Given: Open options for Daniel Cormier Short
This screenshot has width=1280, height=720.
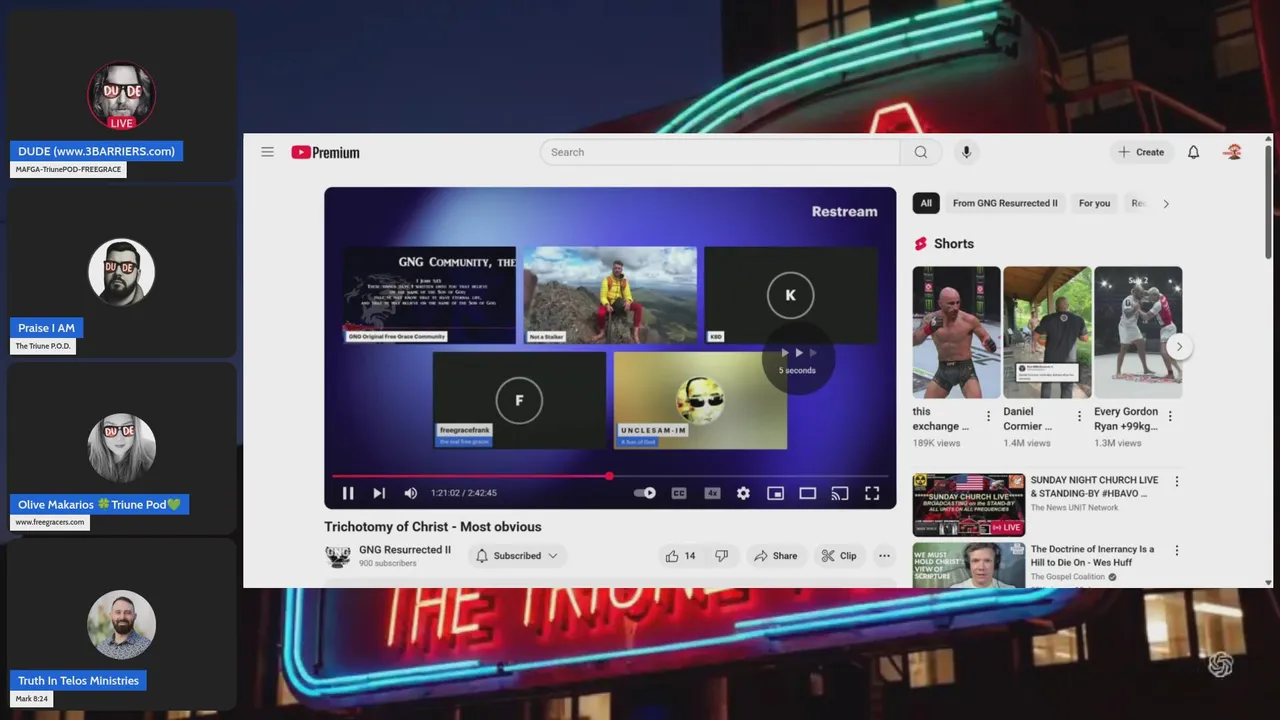Looking at the screenshot, I should (x=1079, y=416).
